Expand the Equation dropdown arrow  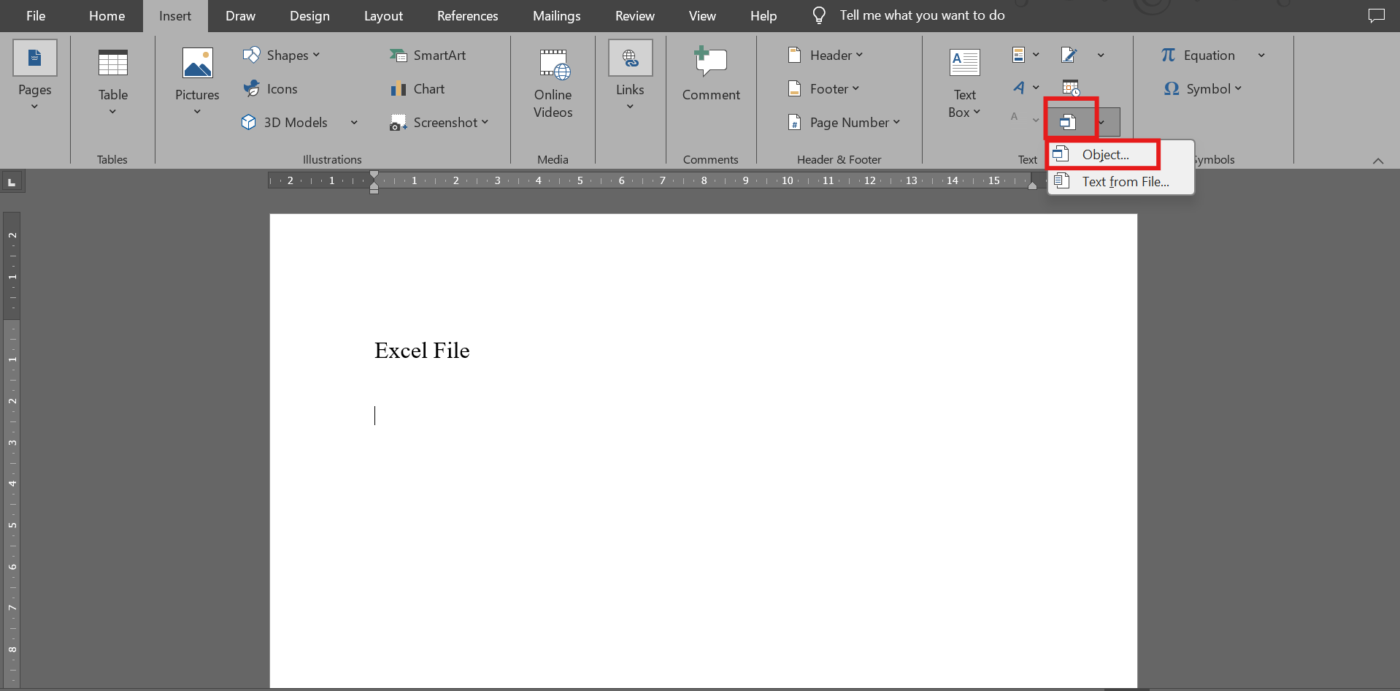[1261, 55]
